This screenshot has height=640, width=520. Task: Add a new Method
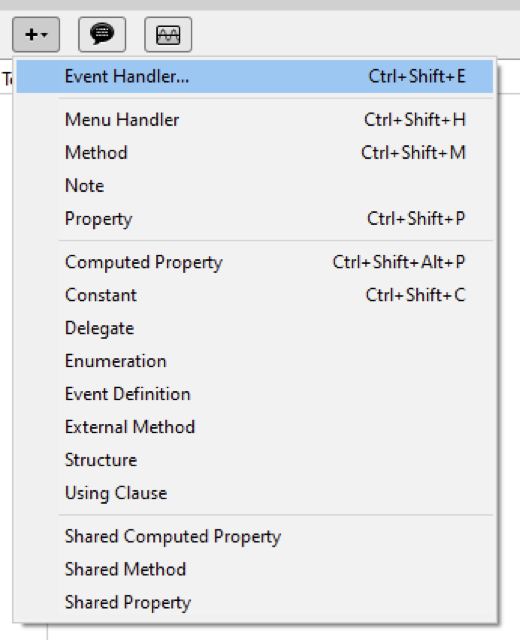pyautogui.click(x=255, y=153)
